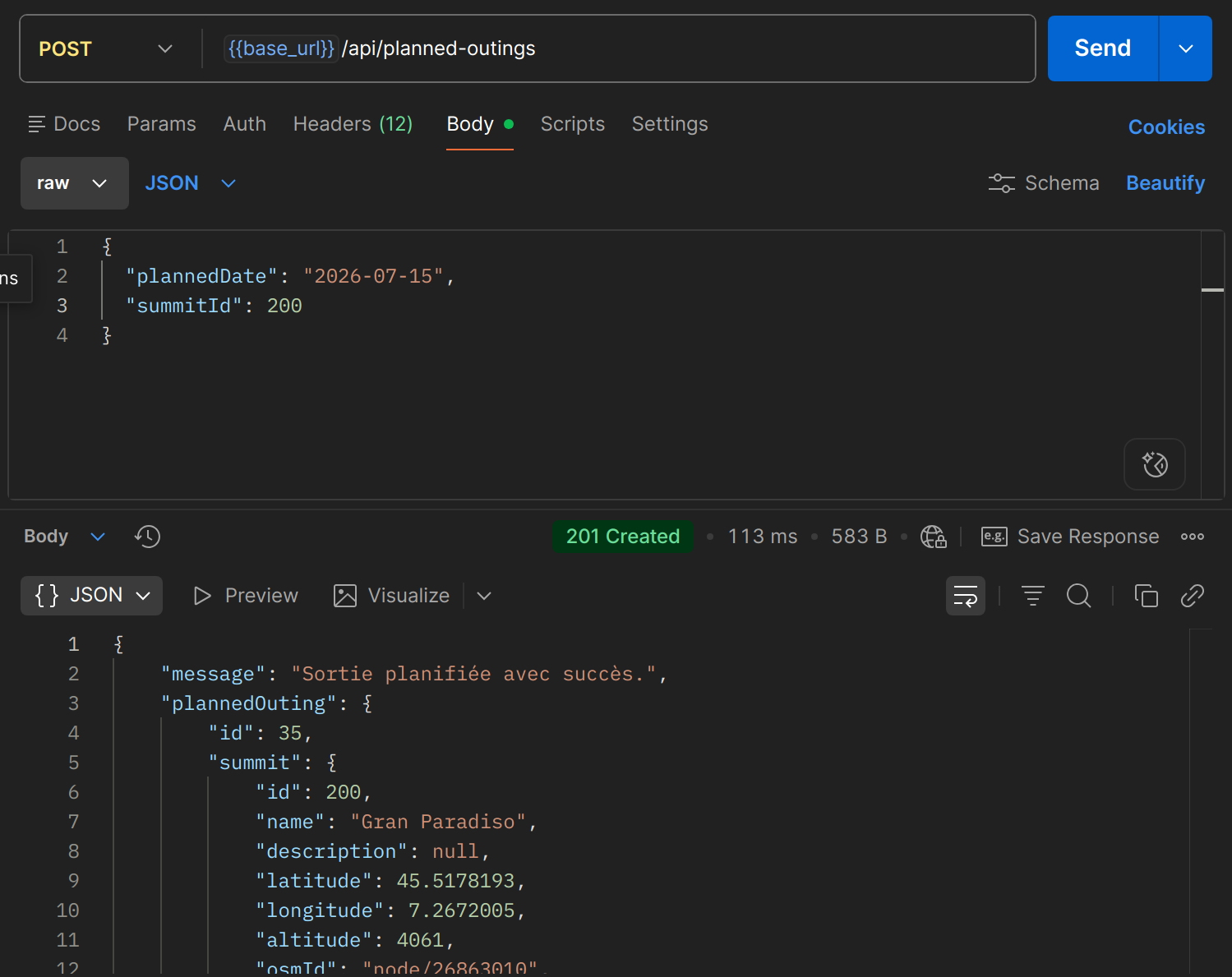
Task: Click the Send button
Action: 1103,48
